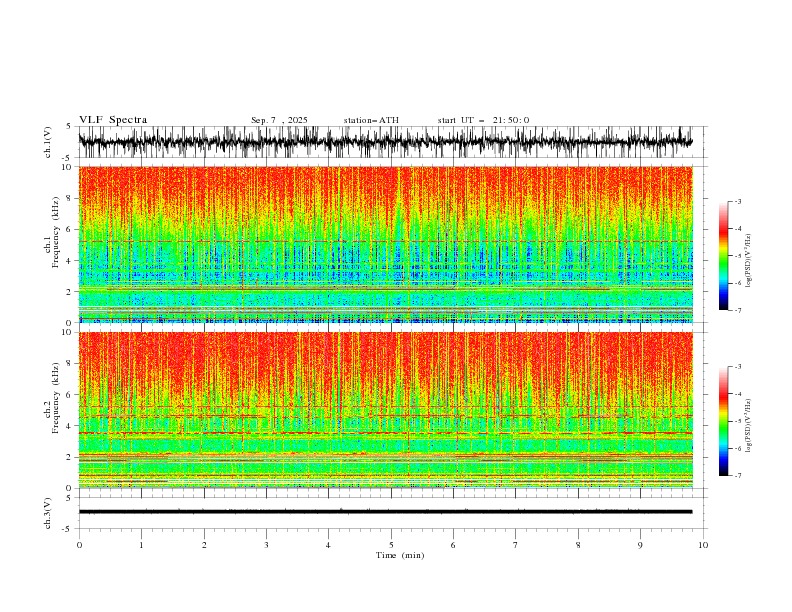Click the "ch.1(V)" vertical axis label
Image resolution: width=792 pixels, height=612 pixels.
pyautogui.click(x=48, y=142)
